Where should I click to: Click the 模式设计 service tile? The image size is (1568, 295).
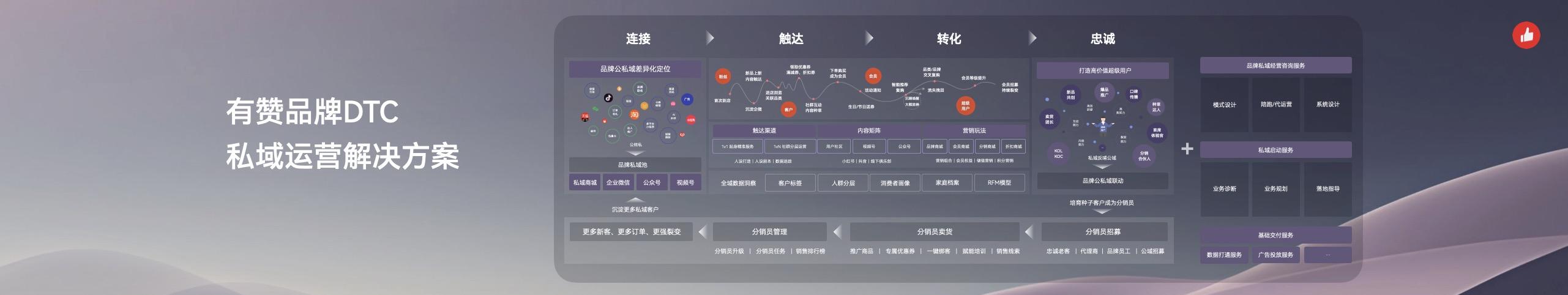click(1224, 105)
